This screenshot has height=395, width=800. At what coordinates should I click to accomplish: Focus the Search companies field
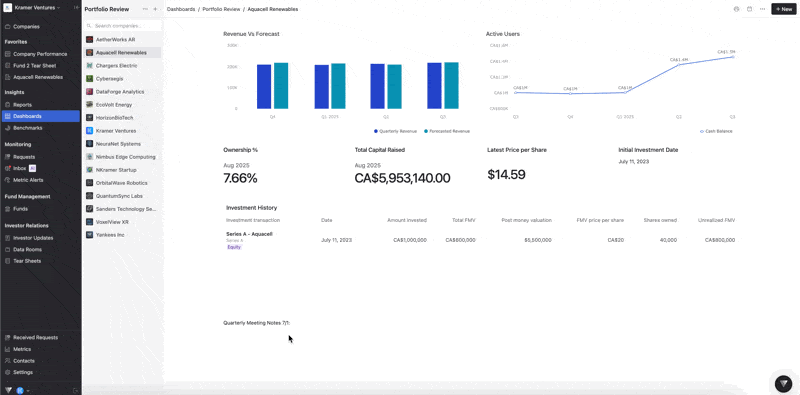[x=123, y=26]
